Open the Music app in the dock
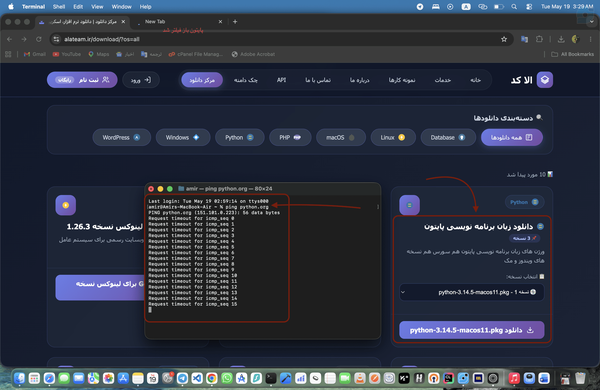This screenshot has width=600, height=390. tap(514, 378)
